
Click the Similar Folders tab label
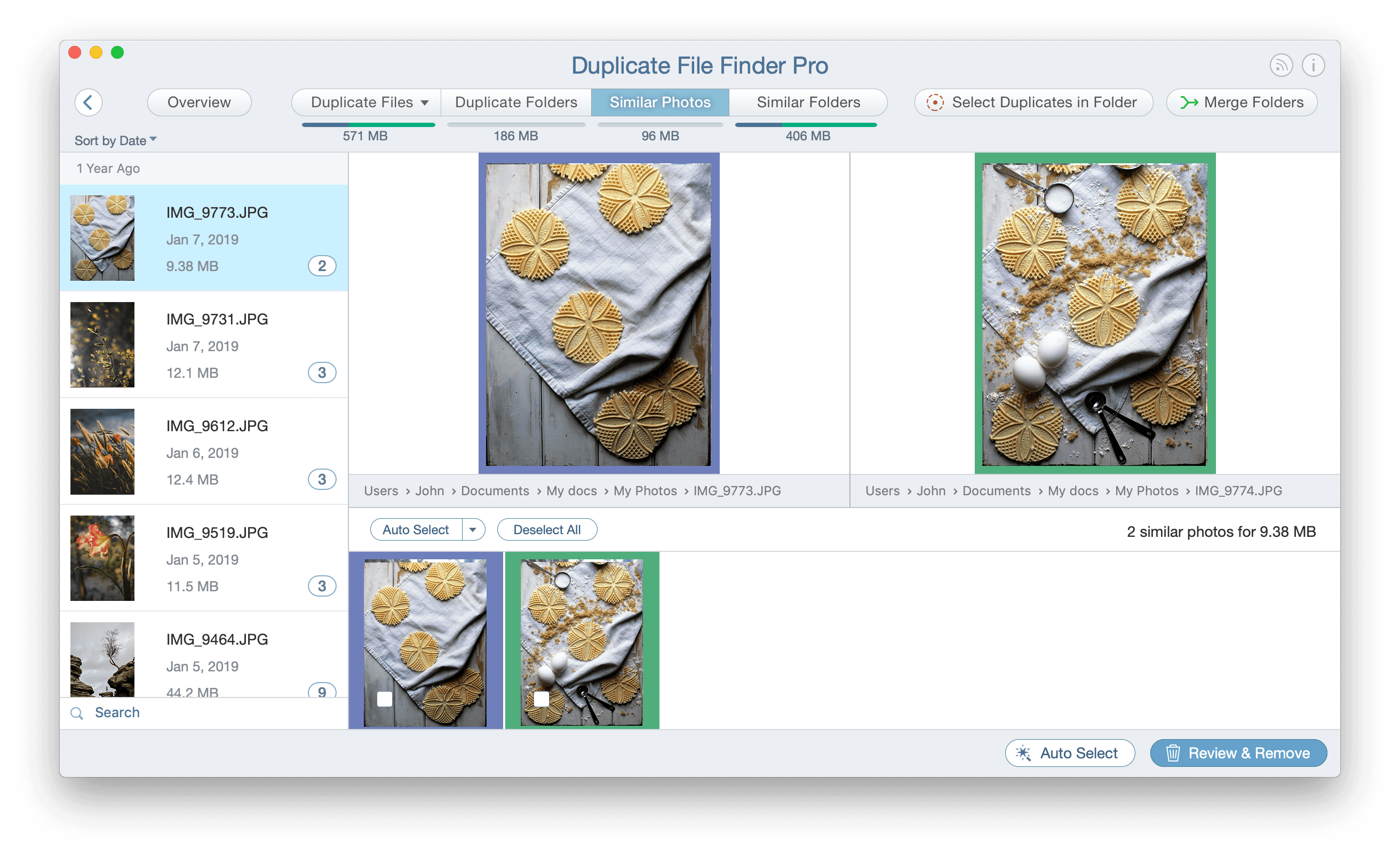[807, 101]
